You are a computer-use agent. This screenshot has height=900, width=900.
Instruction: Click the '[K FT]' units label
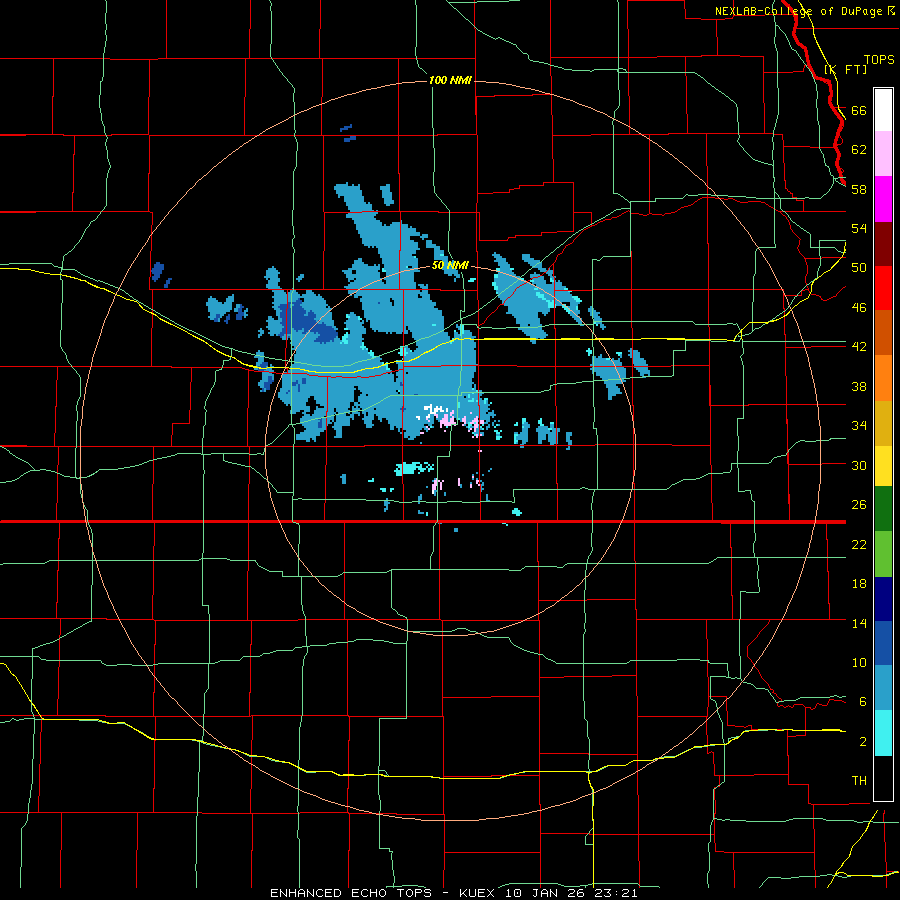coord(846,69)
